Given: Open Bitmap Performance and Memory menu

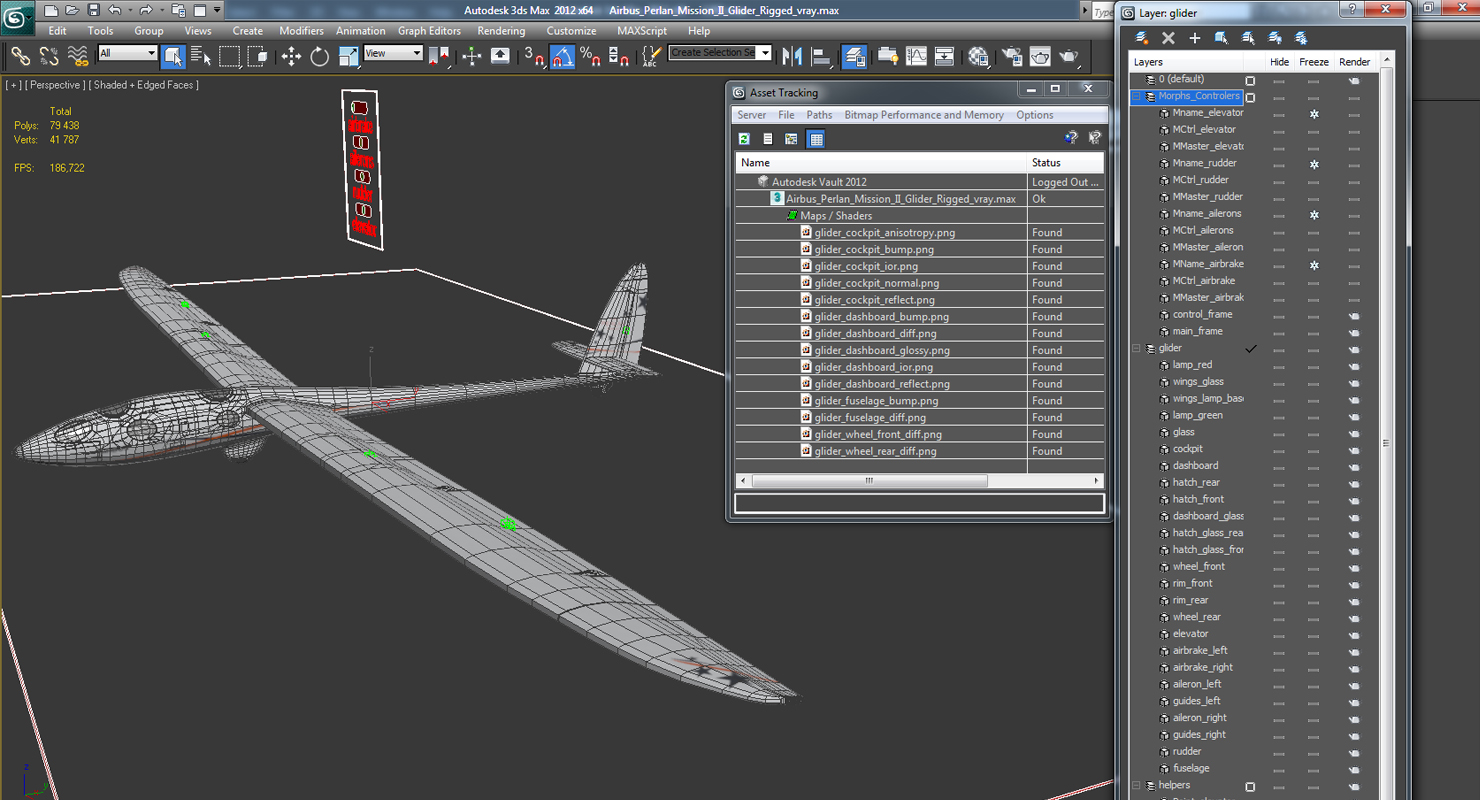Looking at the screenshot, I should 924,115.
